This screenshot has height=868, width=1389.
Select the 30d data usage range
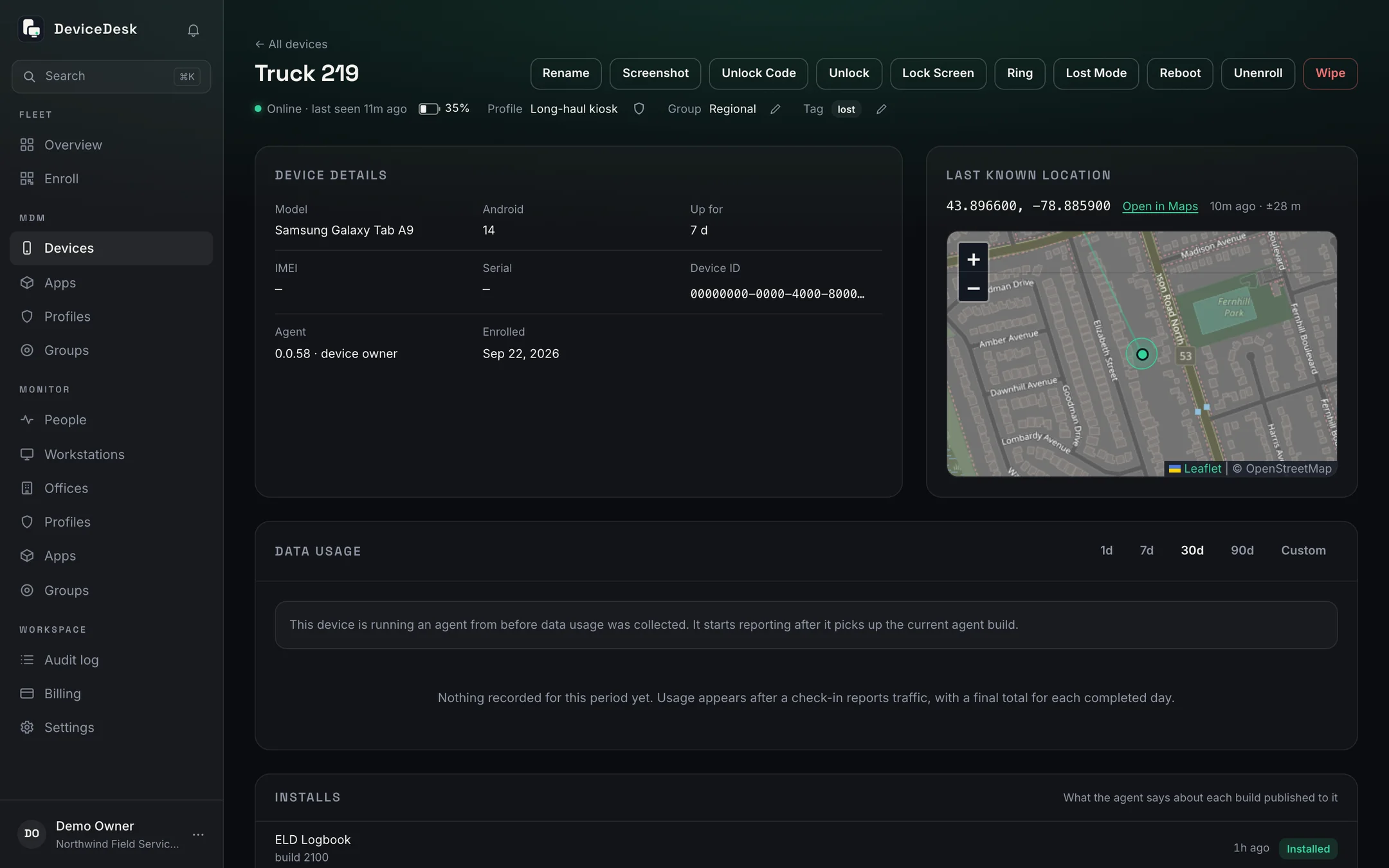(1192, 550)
